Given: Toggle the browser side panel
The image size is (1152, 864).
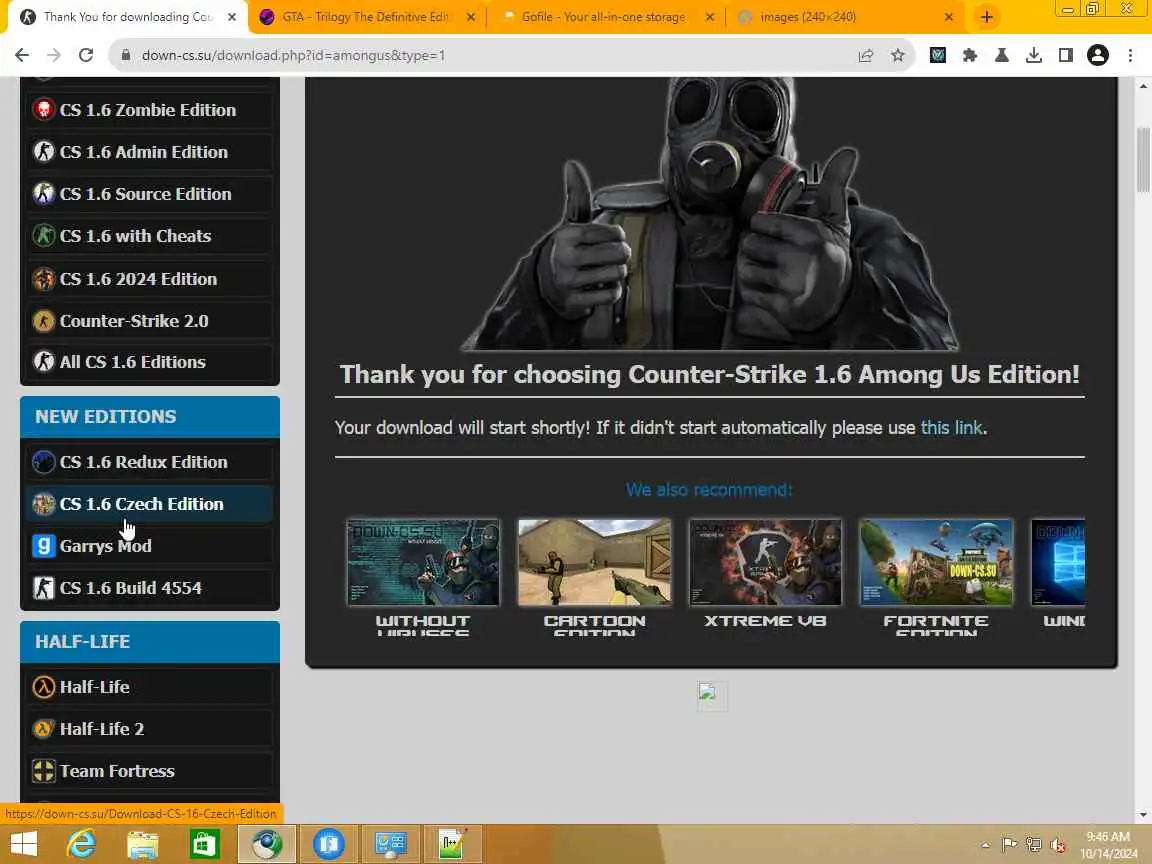Looking at the screenshot, I should (1066, 55).
